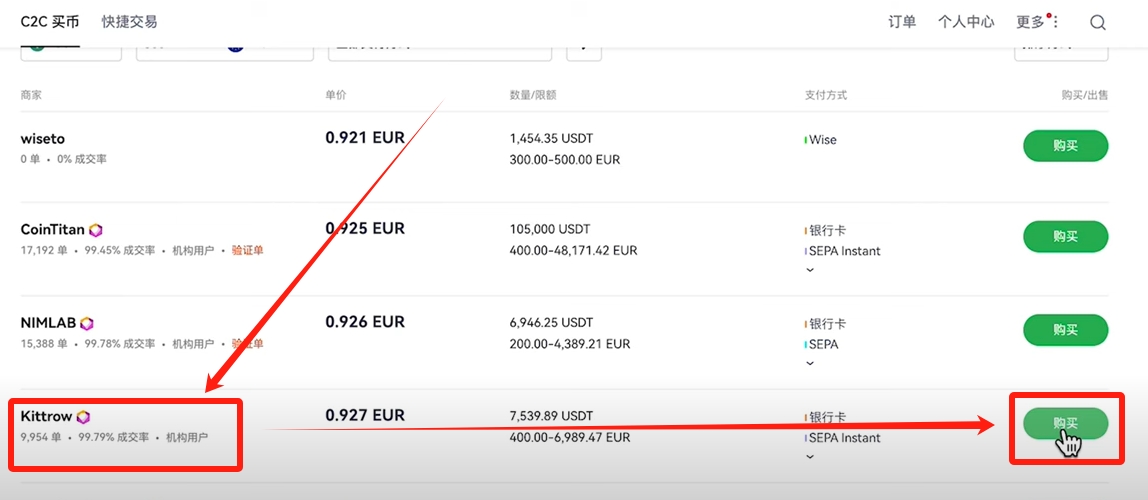Click the 400.00-6,989.47 EUR limit

coord(570,437)
